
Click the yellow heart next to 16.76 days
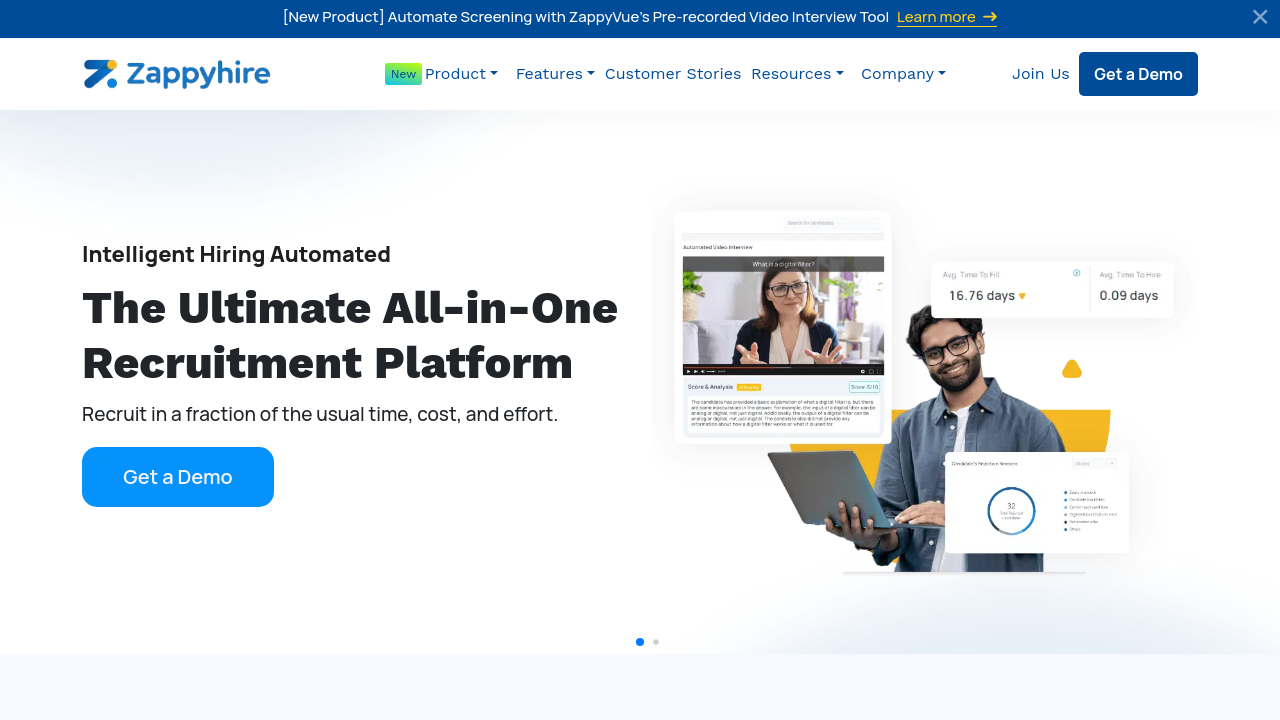[1022, 296]
